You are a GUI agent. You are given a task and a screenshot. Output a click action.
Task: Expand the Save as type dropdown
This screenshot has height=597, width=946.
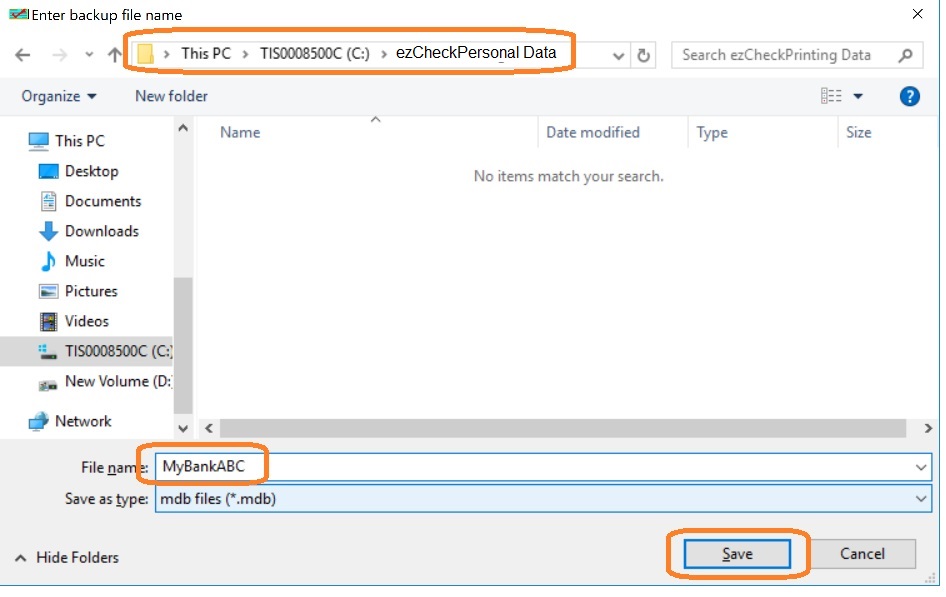[x=920, y=498]
